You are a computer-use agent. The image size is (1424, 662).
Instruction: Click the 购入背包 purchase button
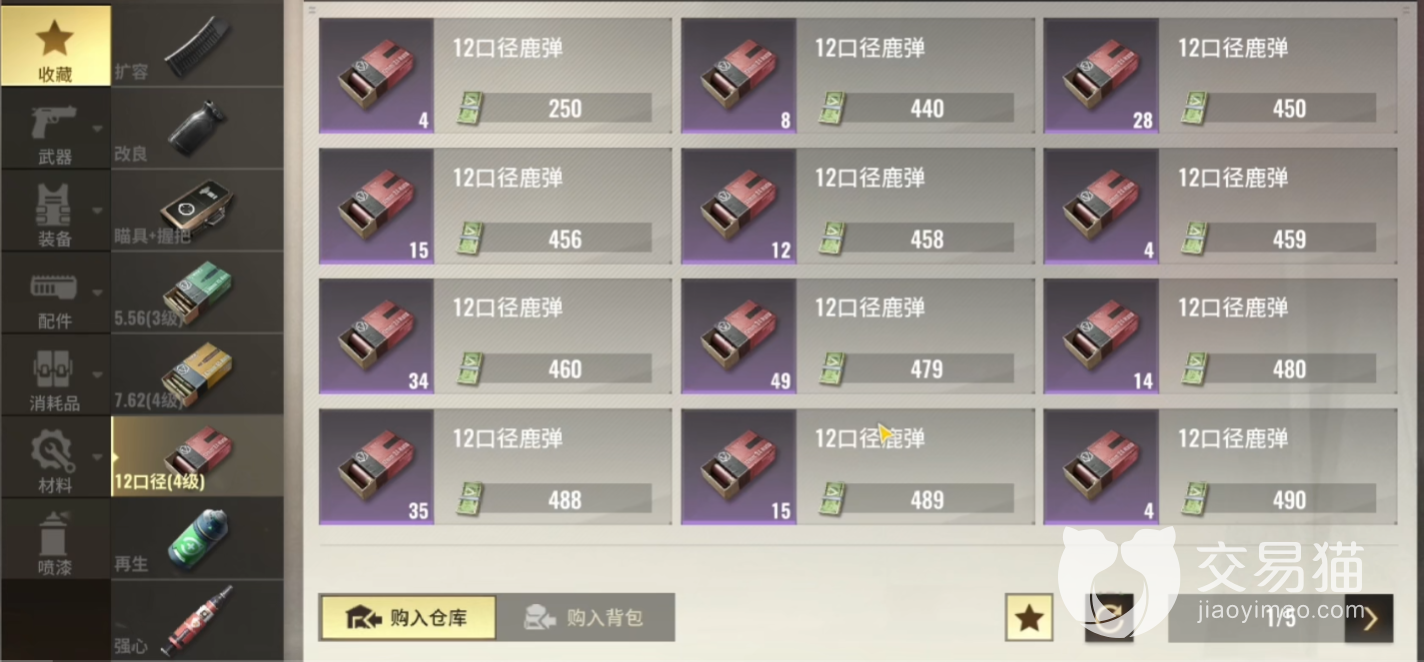tap(586, 618)
